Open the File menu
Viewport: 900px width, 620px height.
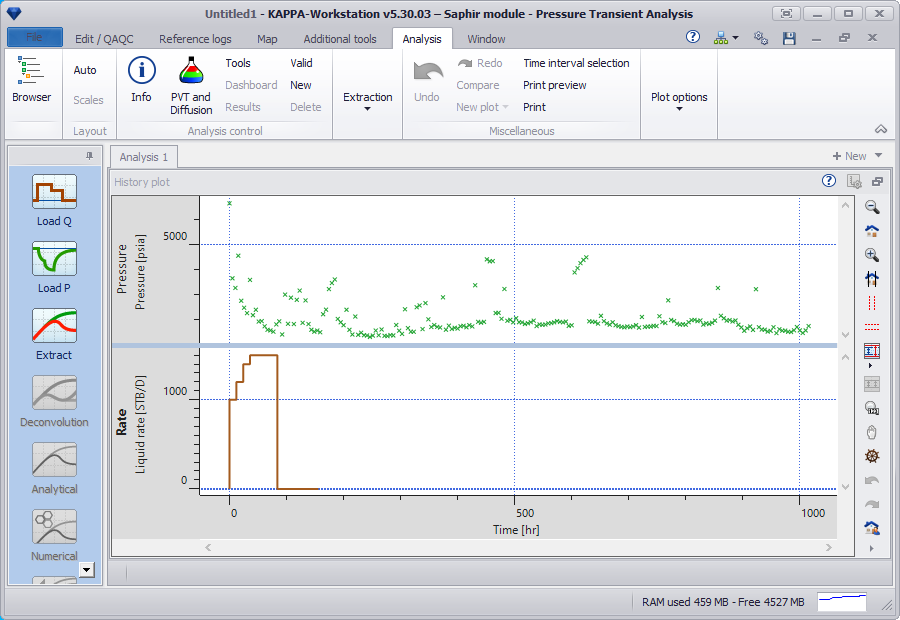[x=34, y=37]
